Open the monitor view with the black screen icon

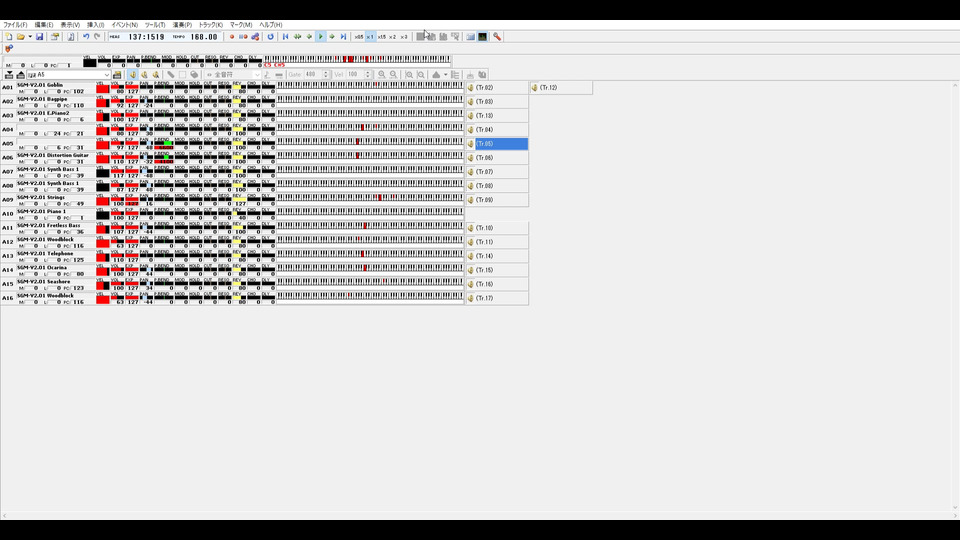point(482,37)
